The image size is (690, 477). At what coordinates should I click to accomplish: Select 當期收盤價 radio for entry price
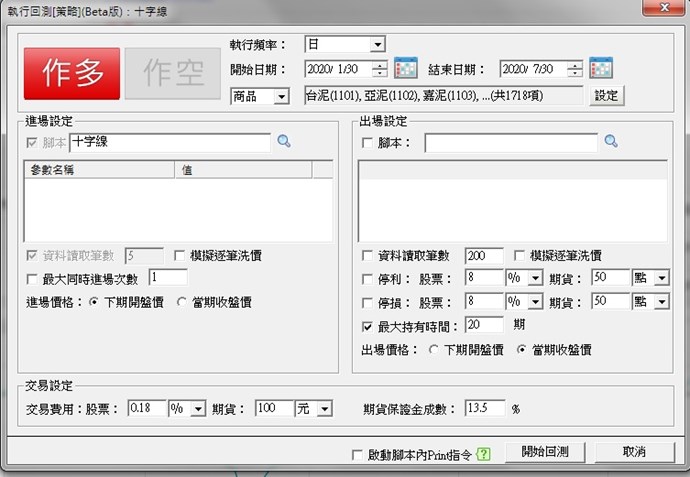tap(182, 302)
